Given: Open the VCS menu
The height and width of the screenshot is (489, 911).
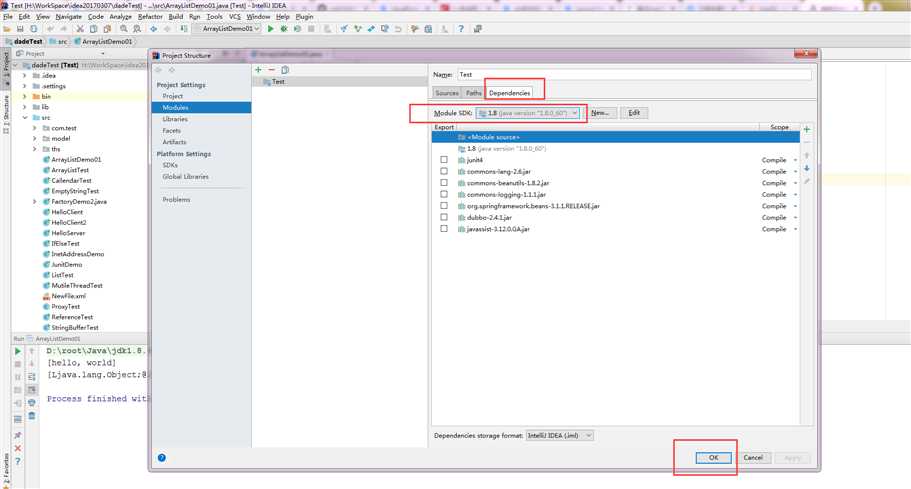Looking at the screenshot, I should [235, 17].
